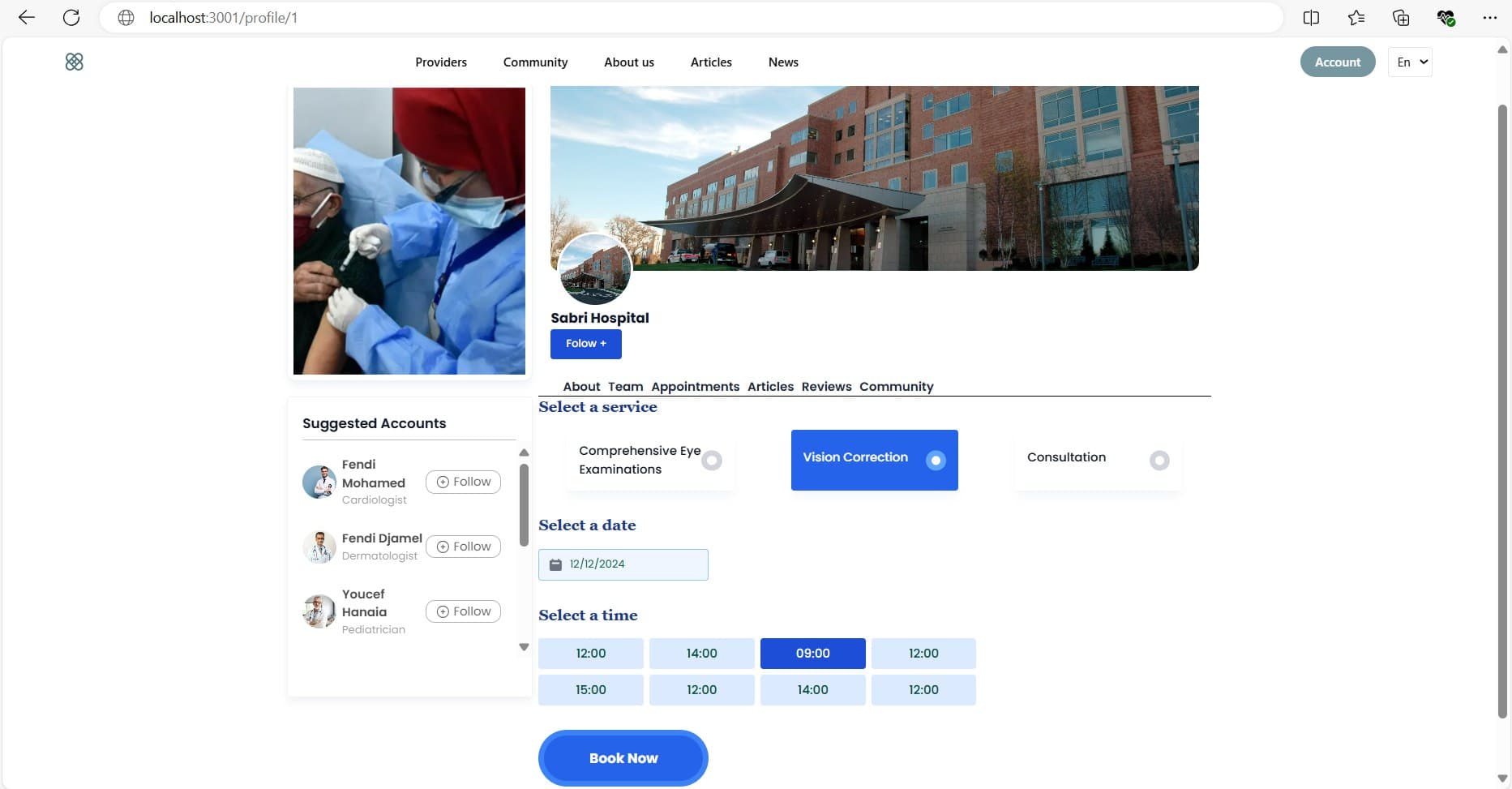Pick the 15:00 time slot
Image resolution: width=1512 pixels, height=789 pixels.
(x=590, y=690)
